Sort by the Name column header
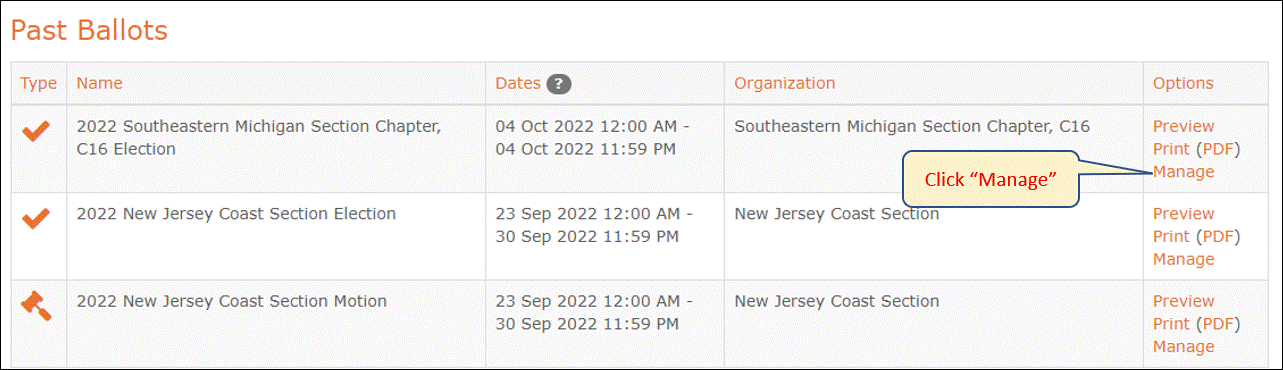The width and height of the screenshot is (1283, 370). (x=100, y=83)
